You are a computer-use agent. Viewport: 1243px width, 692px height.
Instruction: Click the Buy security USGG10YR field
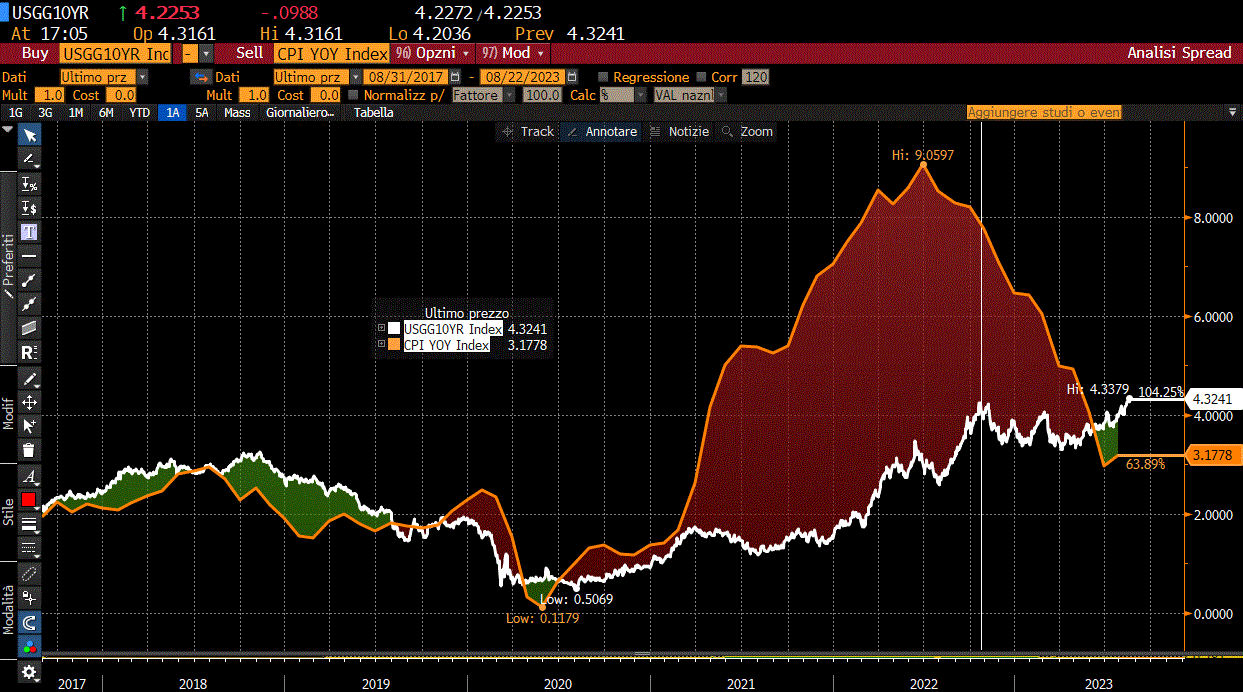click(115, 53)
